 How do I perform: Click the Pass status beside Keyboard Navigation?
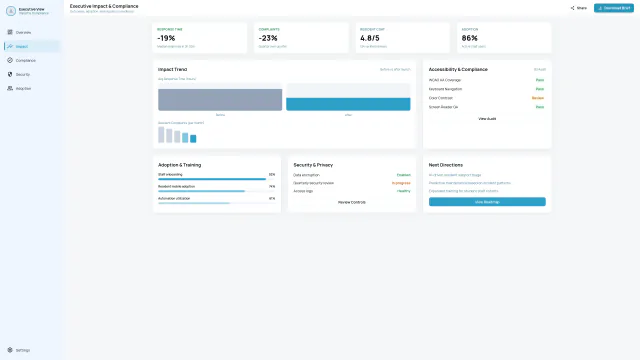540,89
